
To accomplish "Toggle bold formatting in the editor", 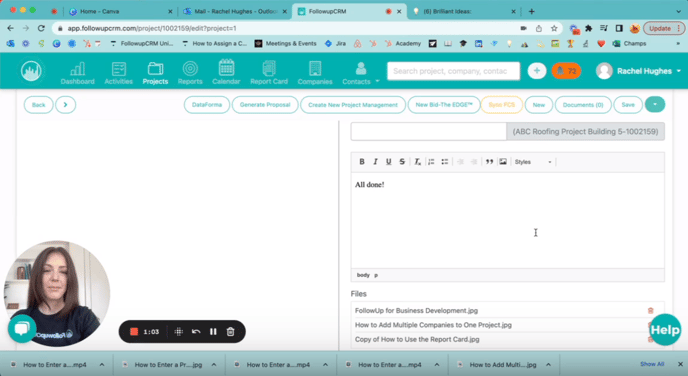I will [x=362, y=162].
